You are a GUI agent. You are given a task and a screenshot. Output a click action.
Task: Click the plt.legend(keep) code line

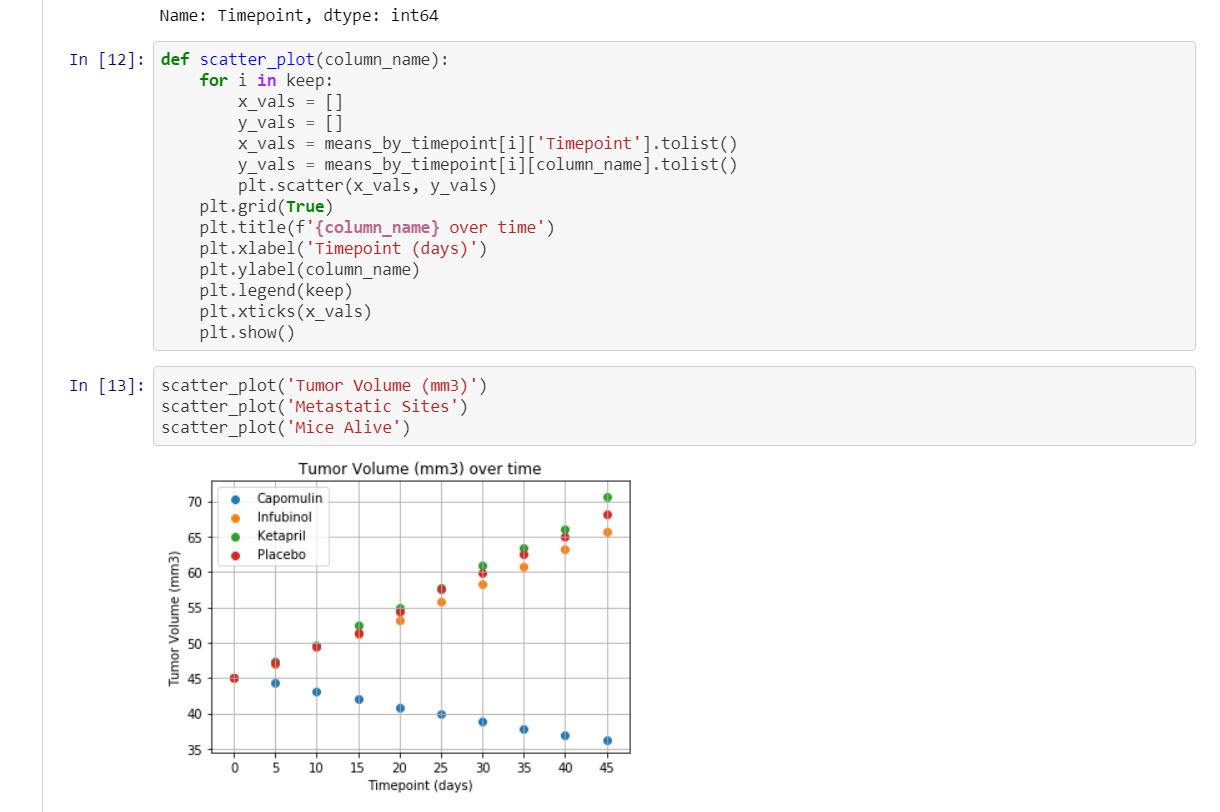coord(276,291)
